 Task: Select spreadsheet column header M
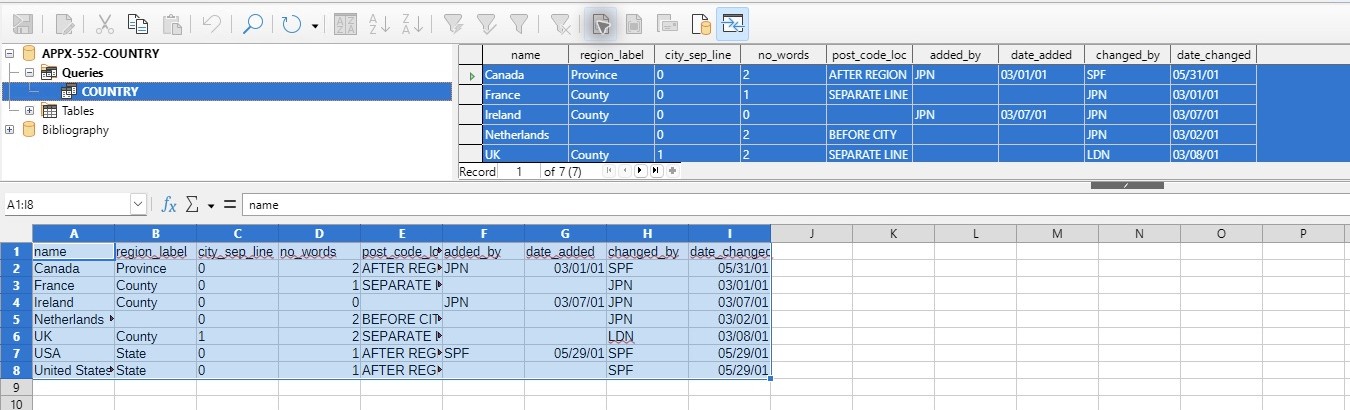1057,233
